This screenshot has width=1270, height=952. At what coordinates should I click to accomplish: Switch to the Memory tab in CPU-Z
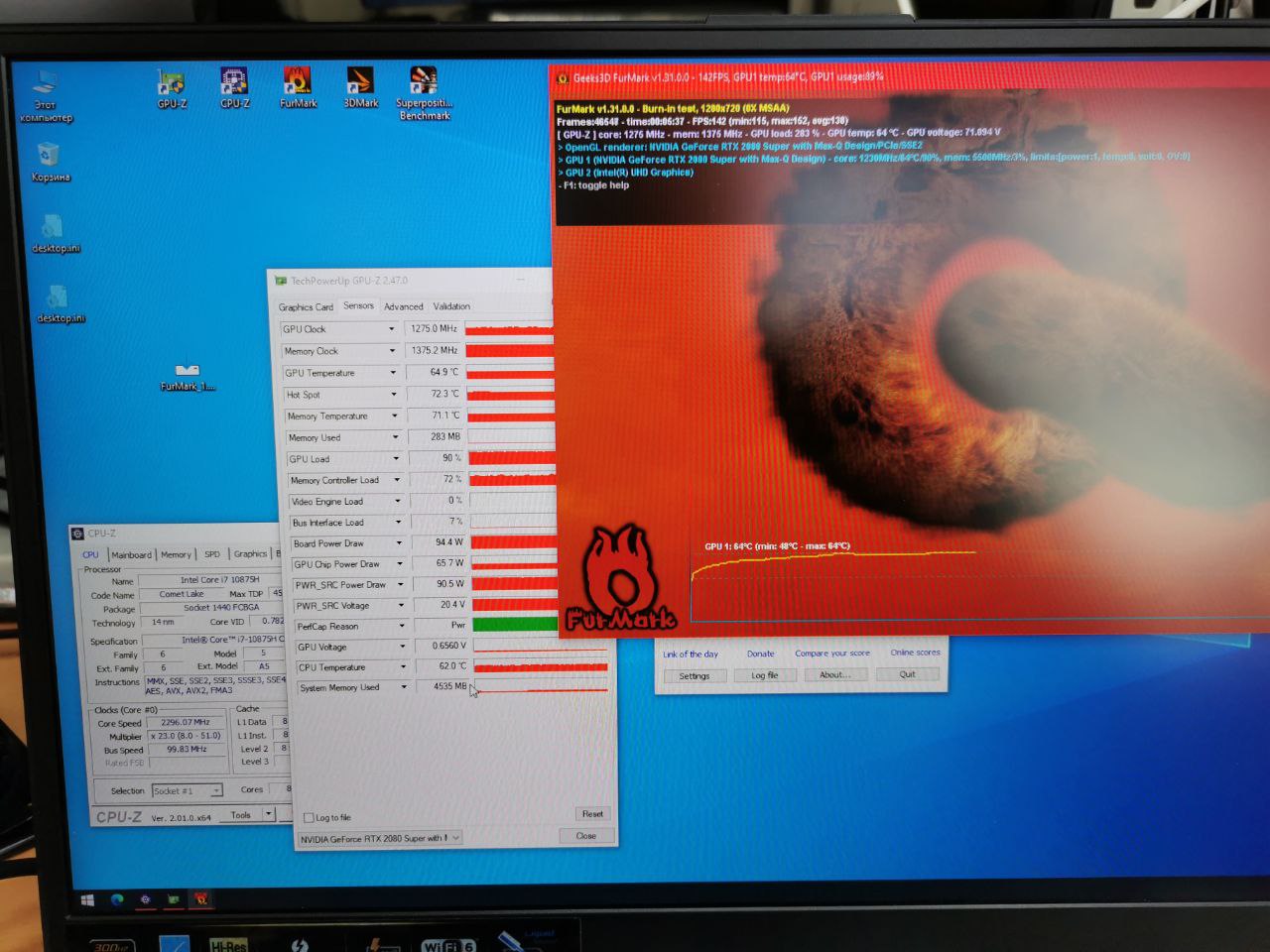(x=176, y=554)
